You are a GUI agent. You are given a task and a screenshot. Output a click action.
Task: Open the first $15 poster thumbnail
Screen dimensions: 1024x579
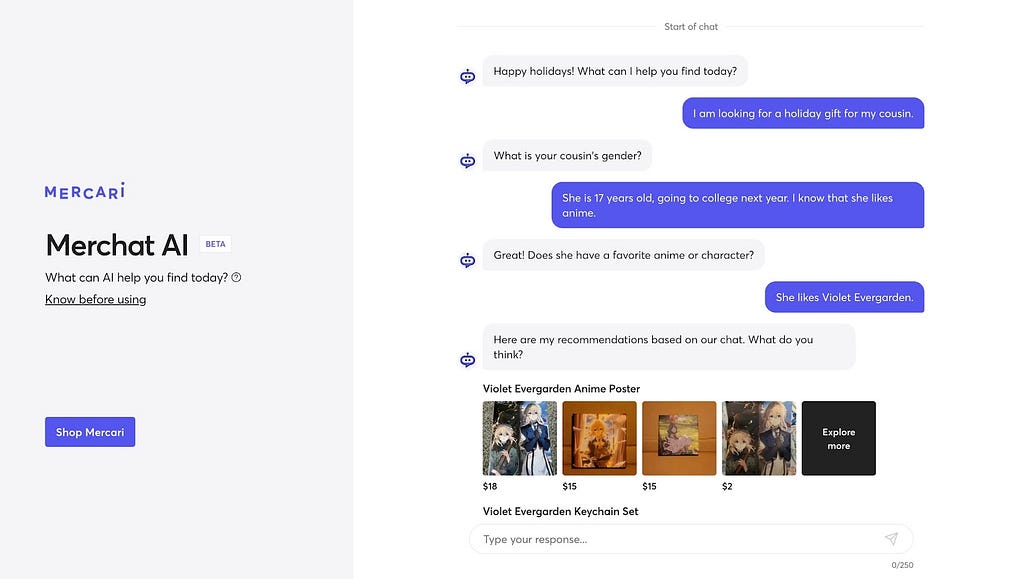[600, 438]
